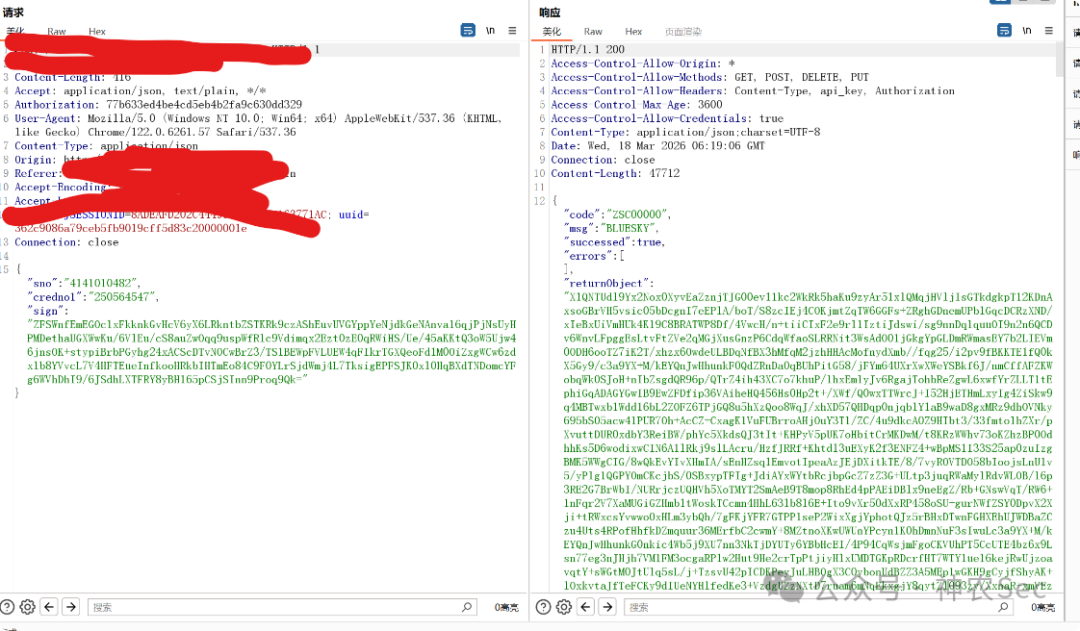Screen dimensions: 1080x631
Task: Click the 请求 panel title
Action: tap(13, 12)
